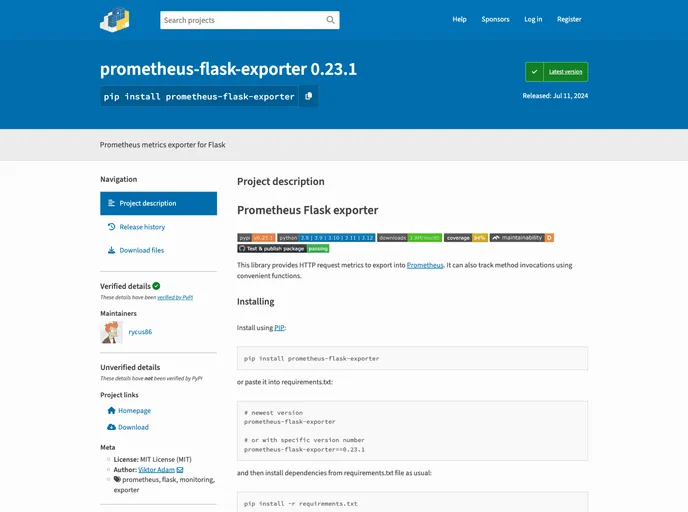Go to Log in
This screenshot has width=688, height=512.
[533, 19]
